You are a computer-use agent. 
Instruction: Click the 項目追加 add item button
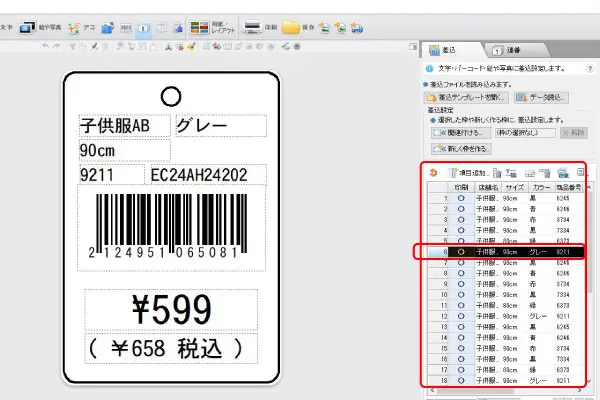469,173
